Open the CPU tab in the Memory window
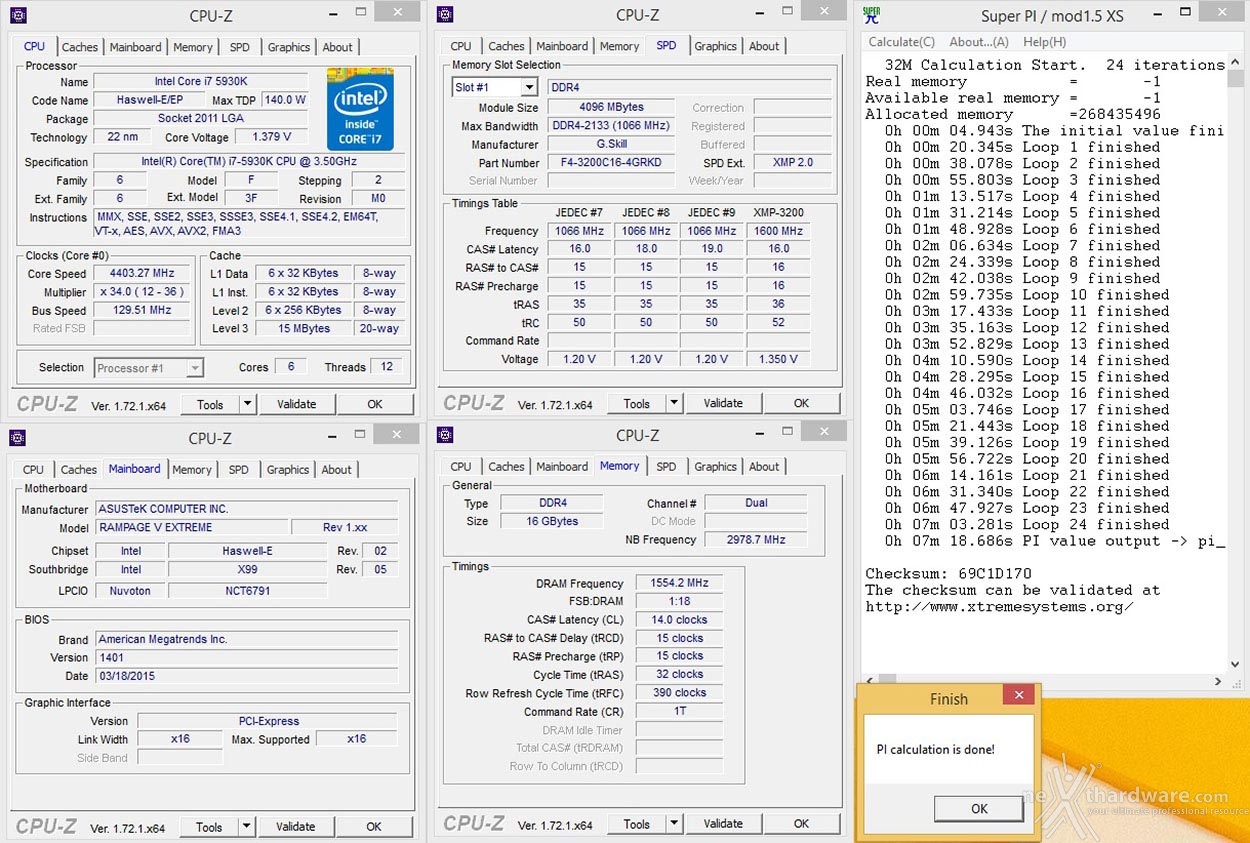1250x843 pixels. [461, 466]
